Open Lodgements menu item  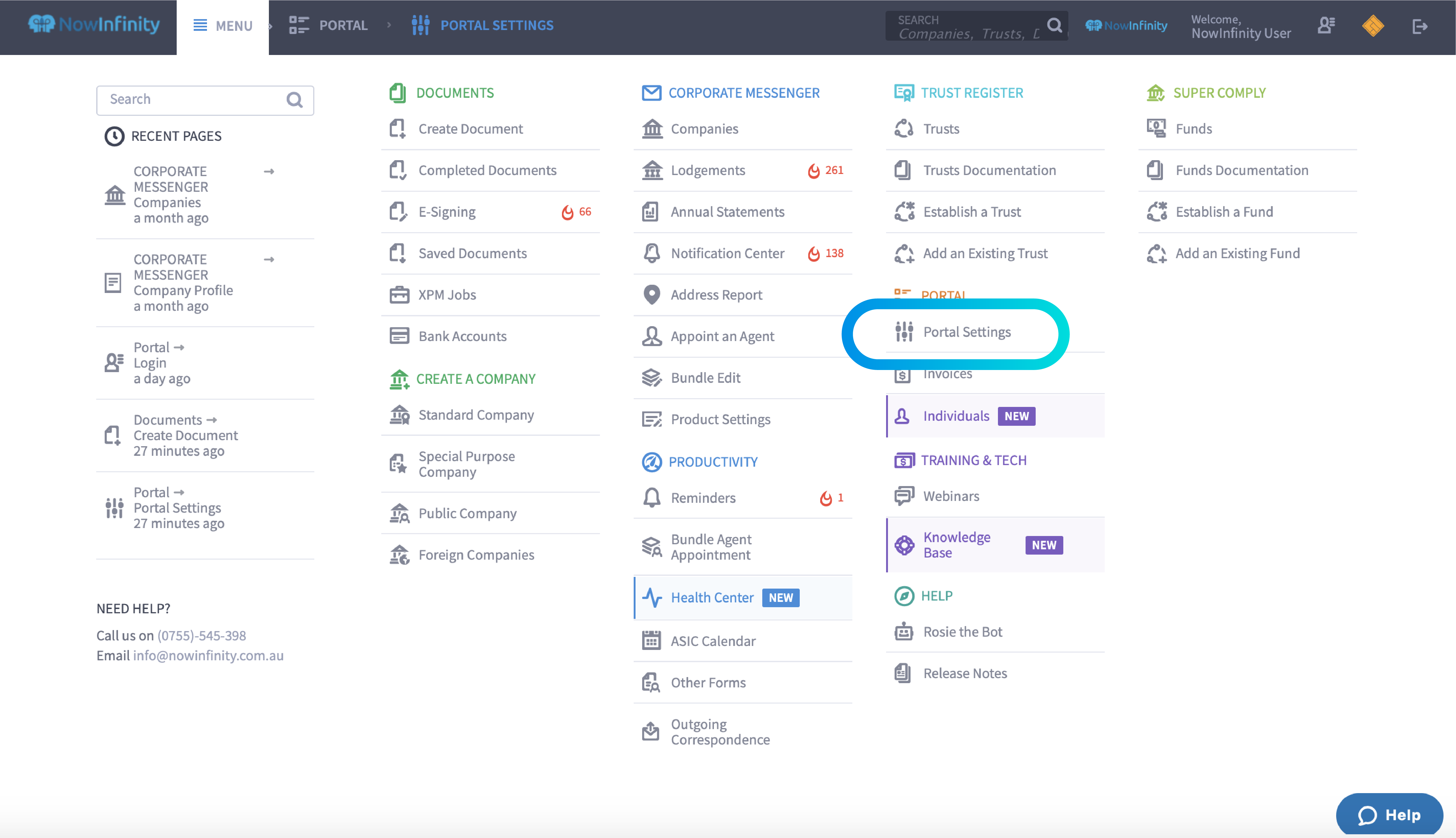pyautogui.click(x=743, y=170)
